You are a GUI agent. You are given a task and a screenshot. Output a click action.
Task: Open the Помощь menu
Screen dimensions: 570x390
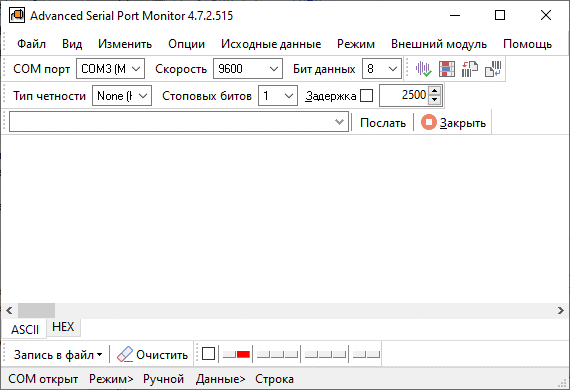coord(527,44)
